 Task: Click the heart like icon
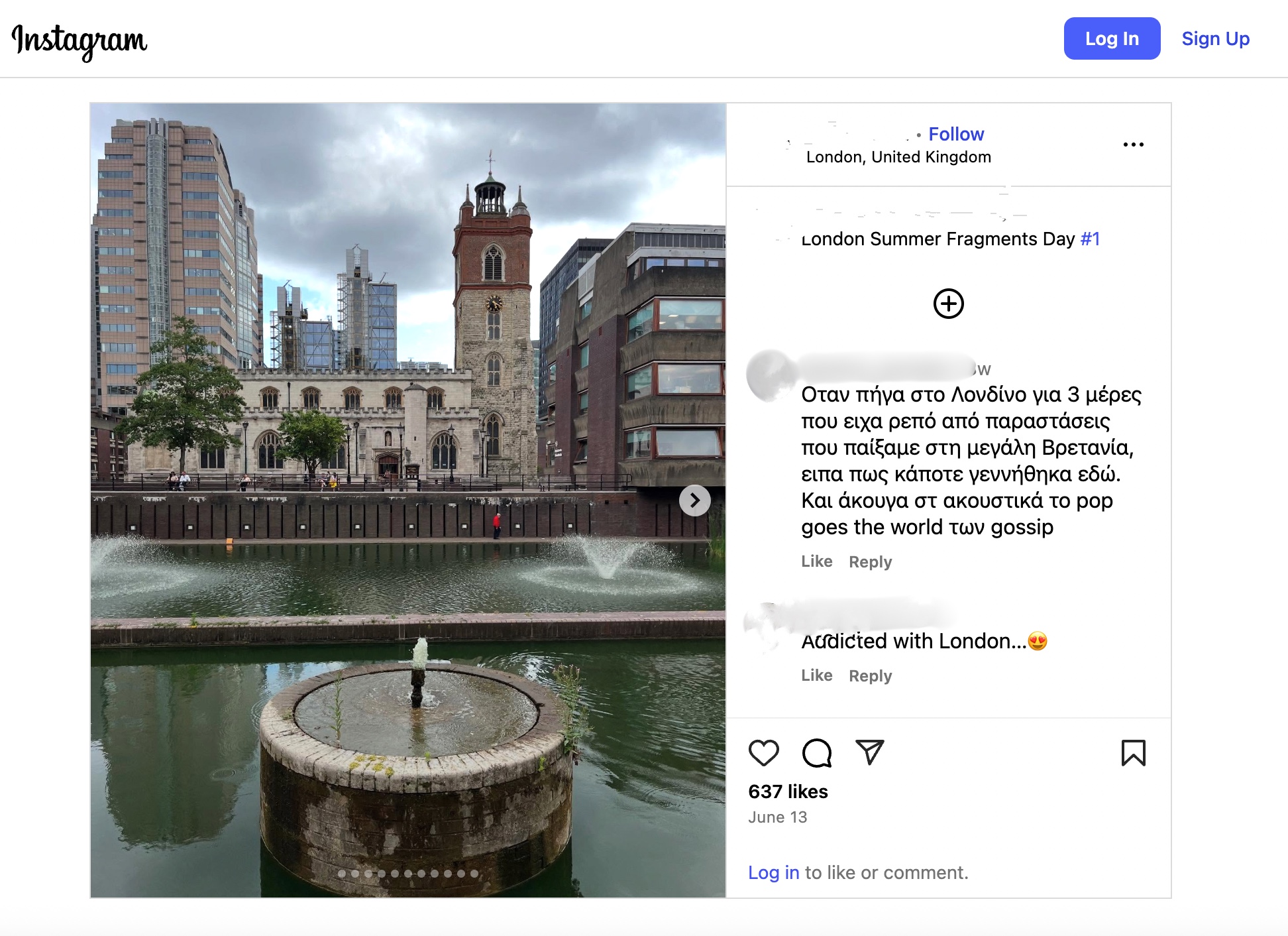763,753
